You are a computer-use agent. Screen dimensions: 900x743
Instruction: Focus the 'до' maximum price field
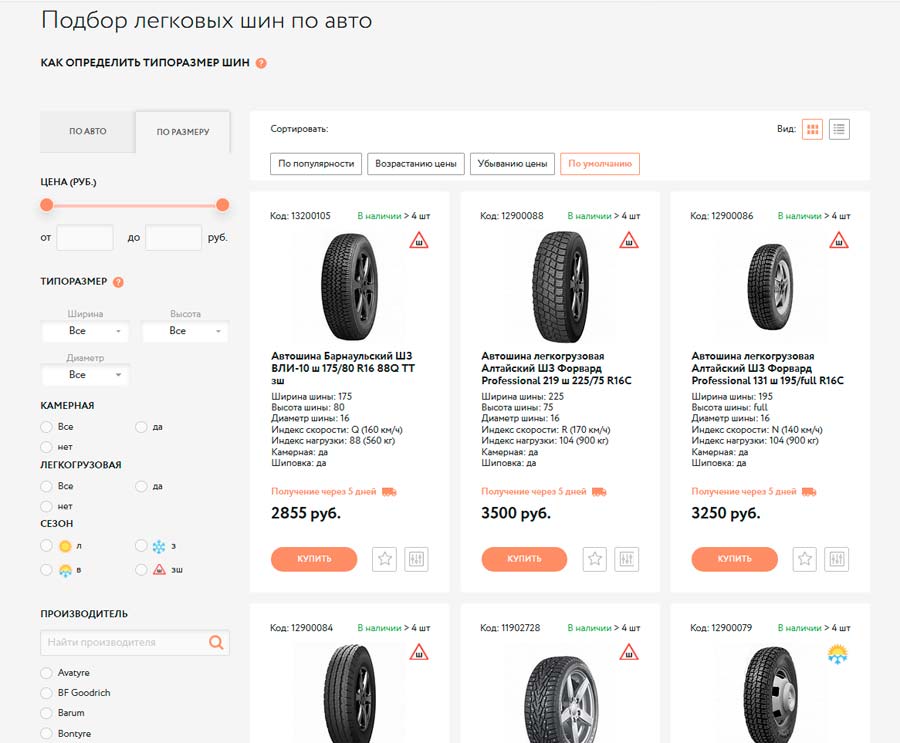[x=173, y=238]
